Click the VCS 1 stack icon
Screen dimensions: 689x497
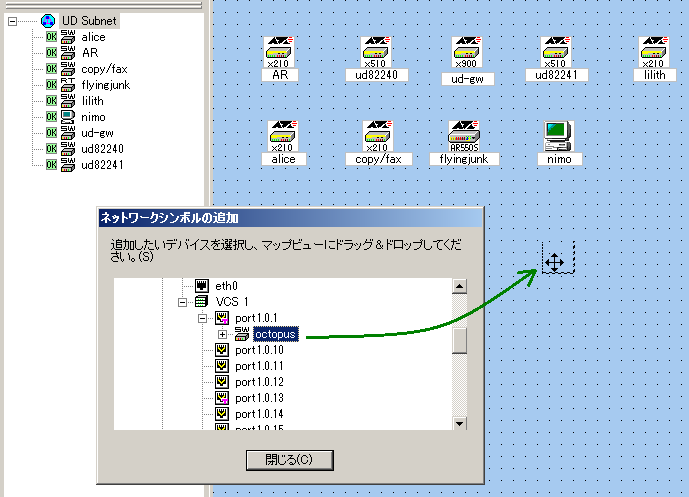tap(202, 301)
